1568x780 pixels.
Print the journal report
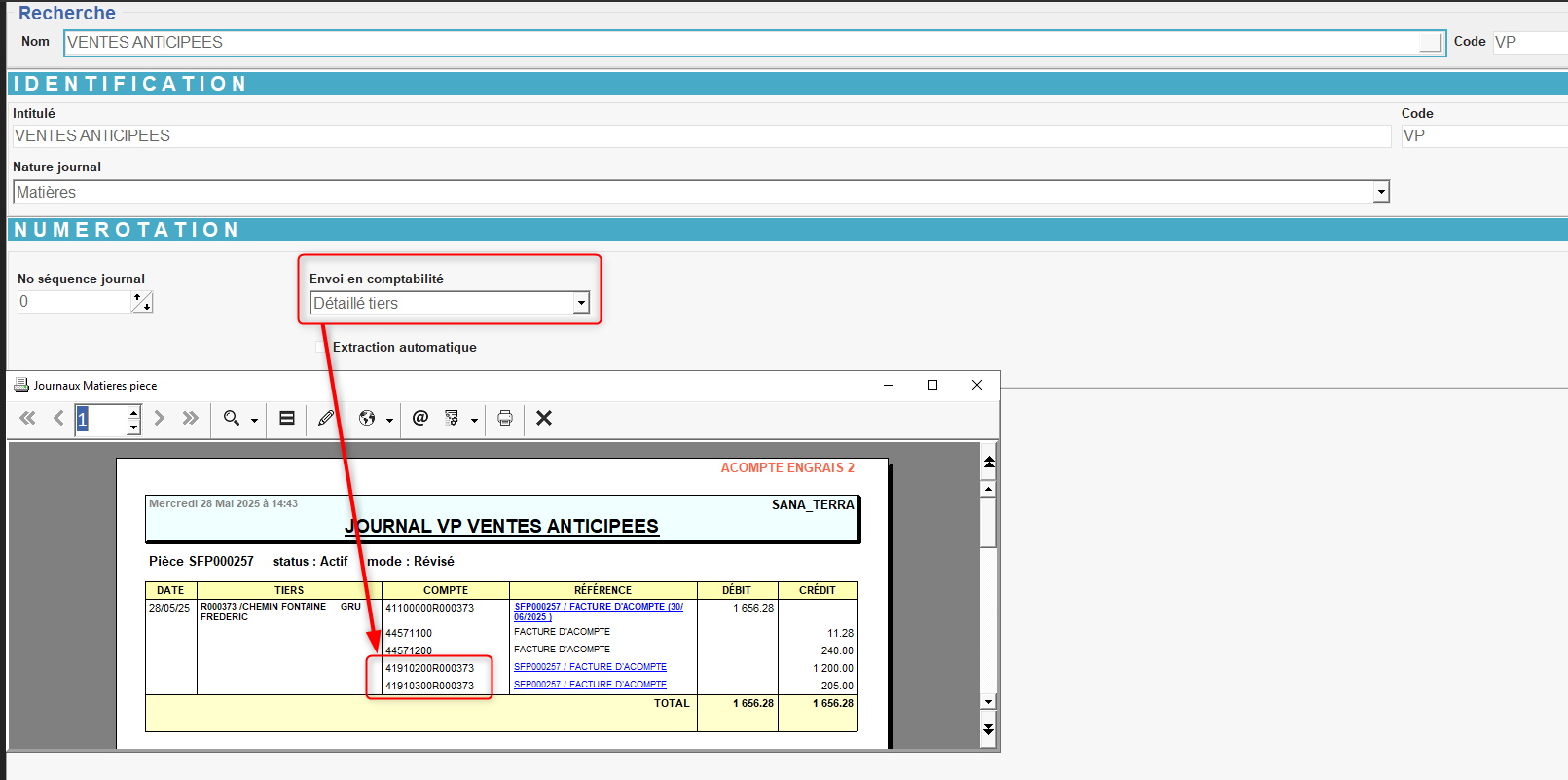click(x=505, y=418)
